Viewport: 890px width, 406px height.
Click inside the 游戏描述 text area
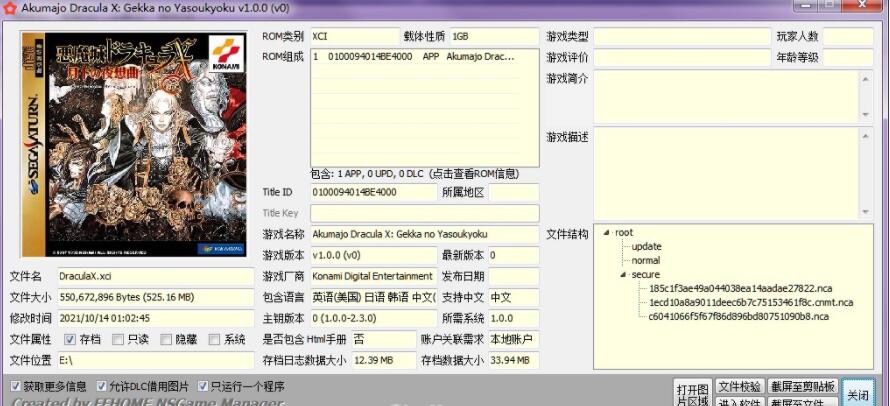[x=727, y=173]
